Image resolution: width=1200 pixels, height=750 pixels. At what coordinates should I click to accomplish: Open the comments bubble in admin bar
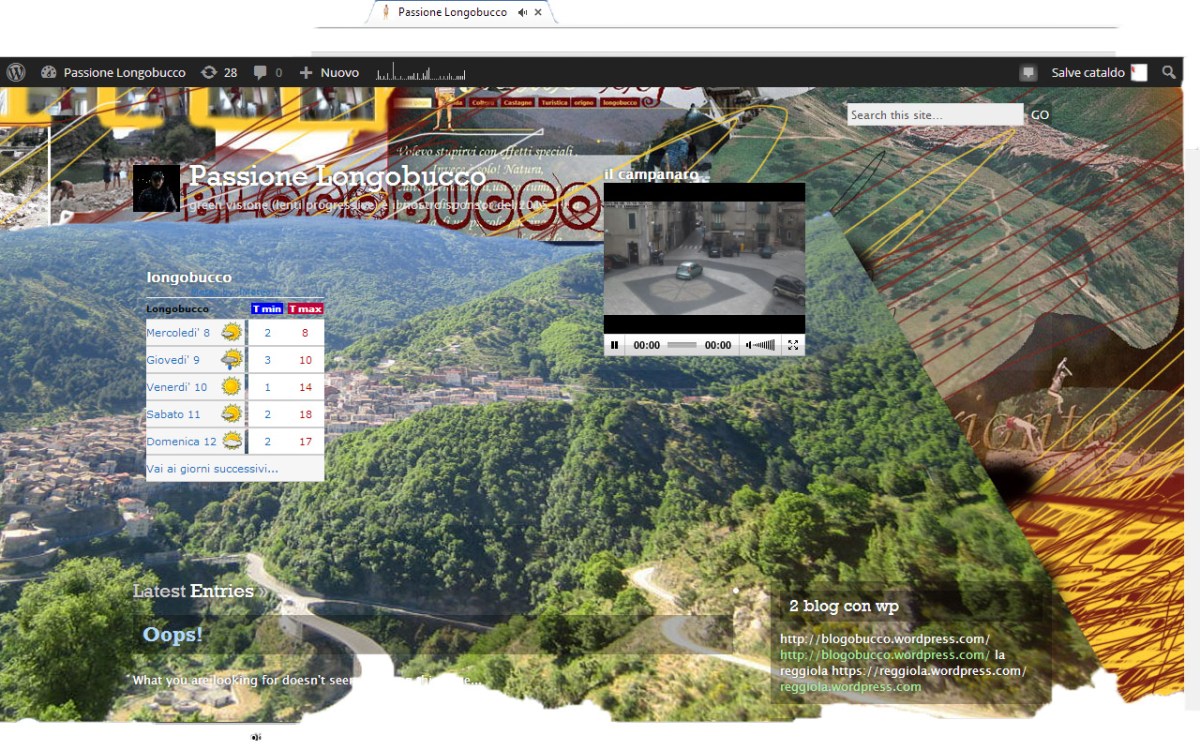click(x=267, y=72)
